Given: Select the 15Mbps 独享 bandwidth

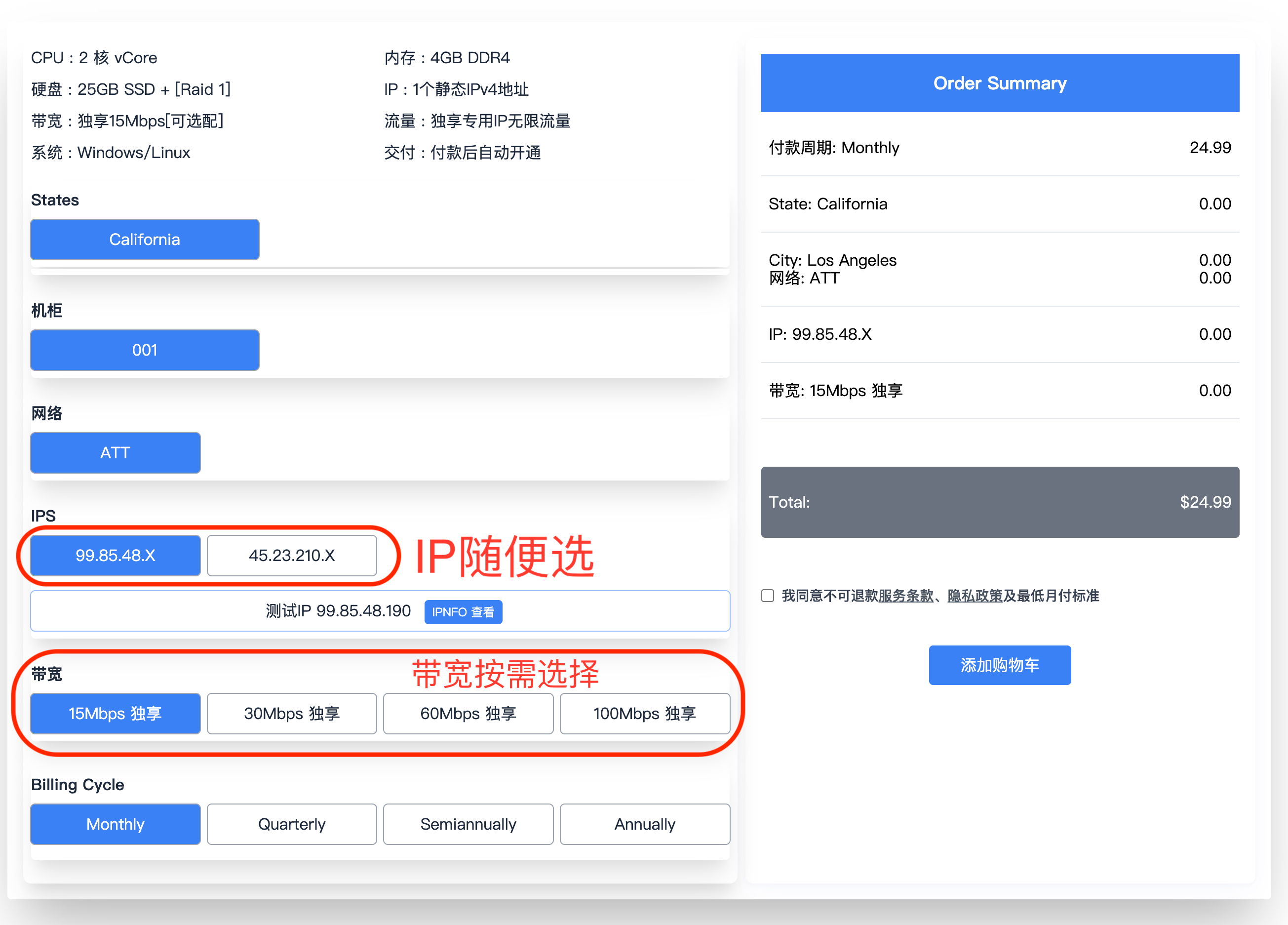Looking at the screenshot, I should click(x=116, y=714).
